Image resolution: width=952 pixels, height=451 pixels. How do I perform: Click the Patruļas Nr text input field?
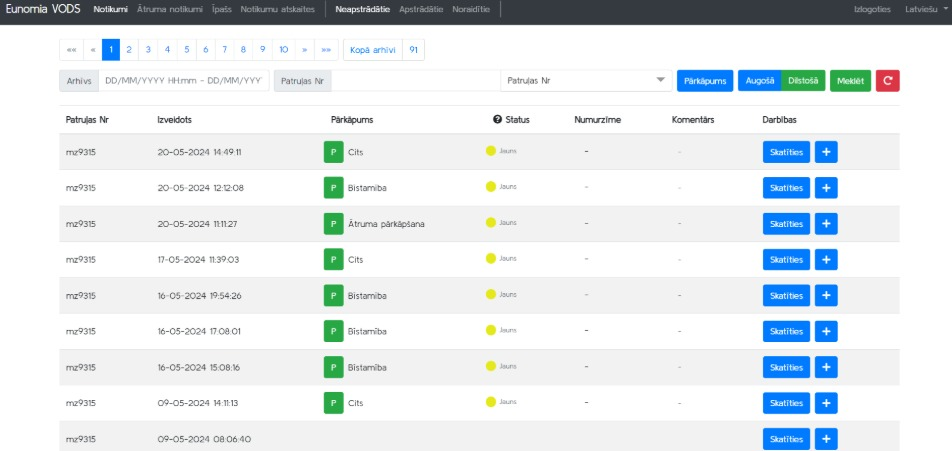[x=416, y=81]
